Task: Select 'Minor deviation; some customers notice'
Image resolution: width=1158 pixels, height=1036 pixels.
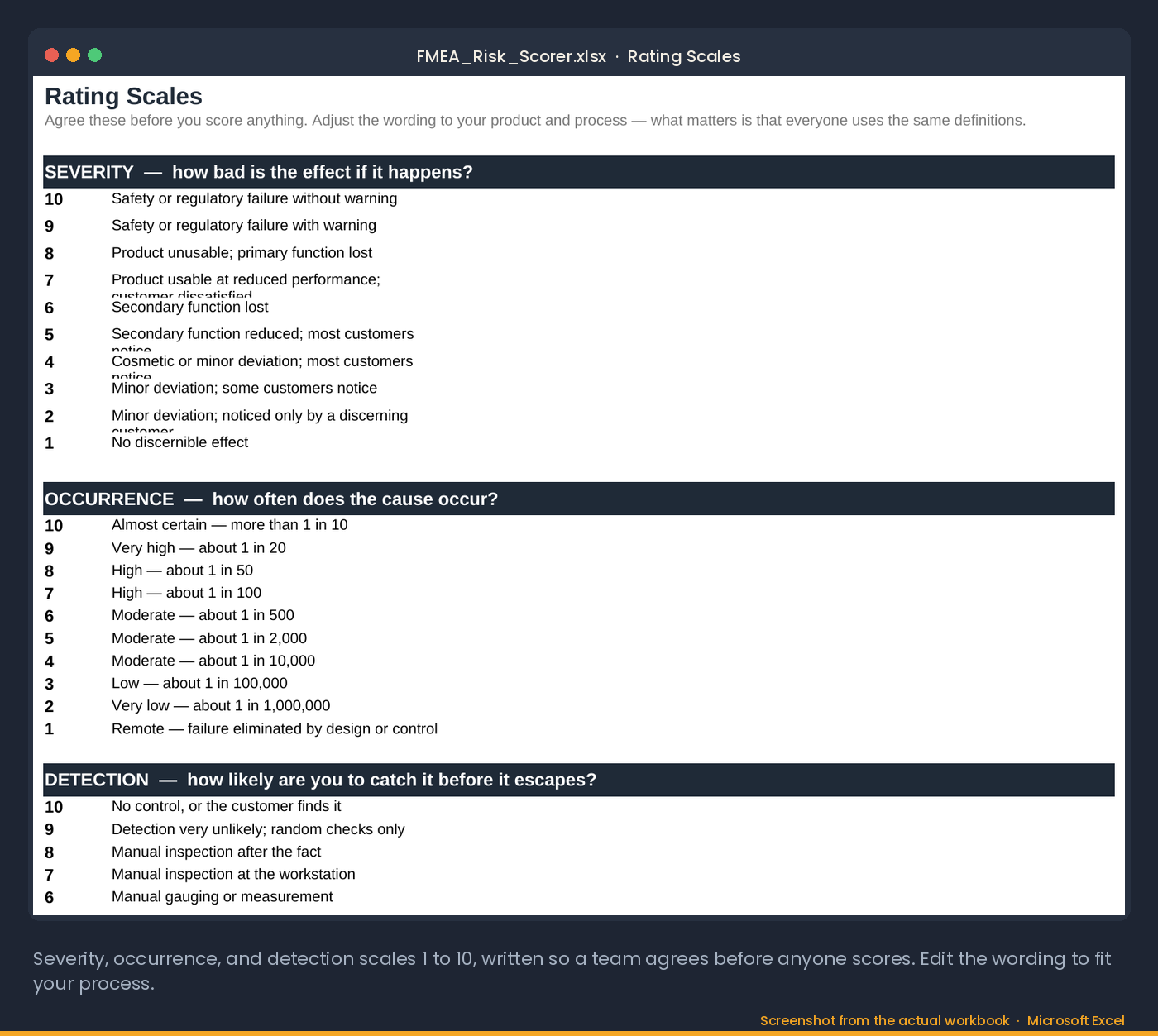Action: [x=244, y=388]
